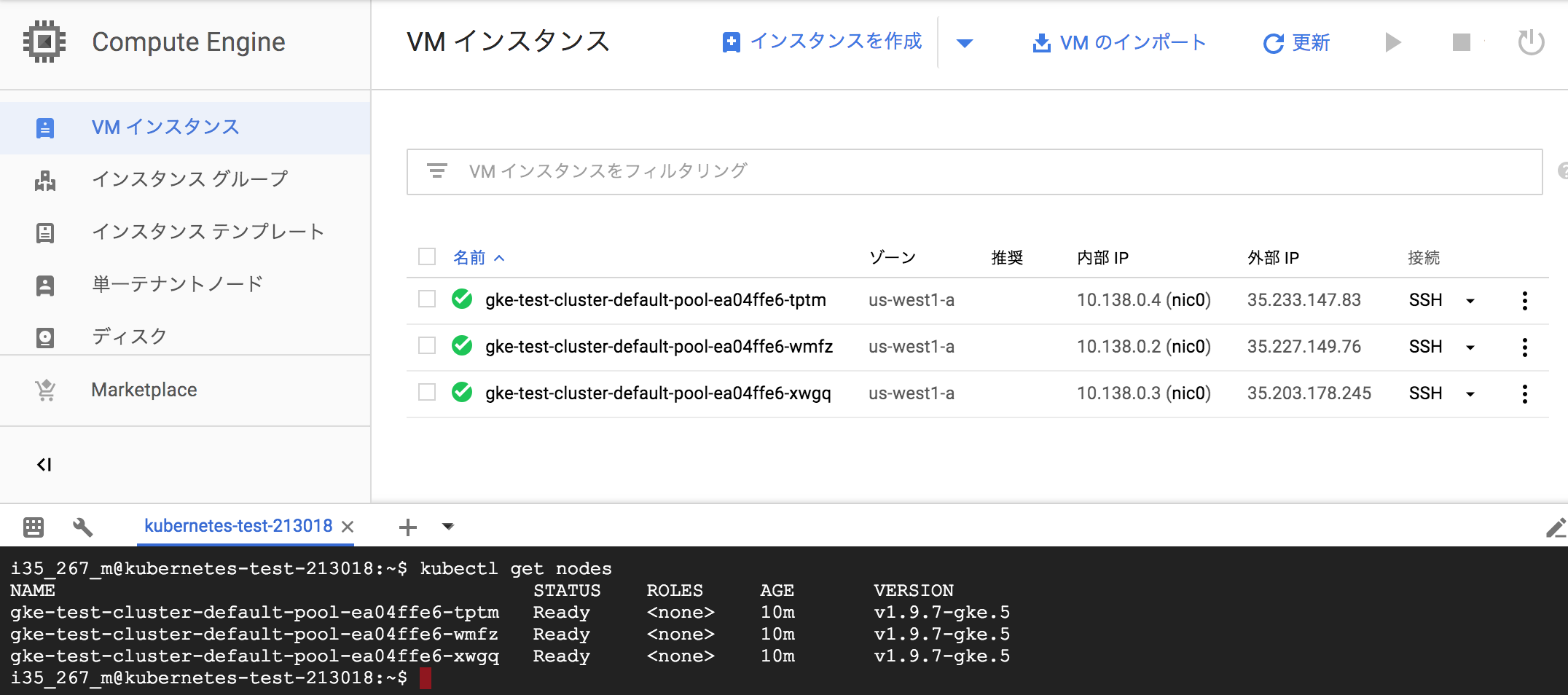Viewport: 1568px width, 695px height.
Task: Open more actions for instance ending tptm
Action: pos(1524,301)
